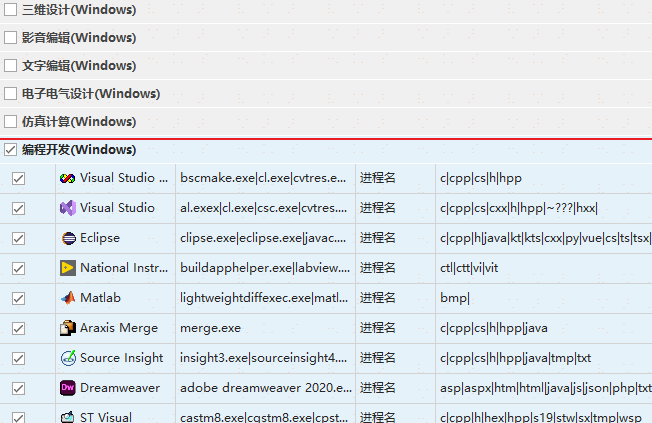
Task: Enable the 三维设计(Windows) checkbox
Action: [x=11, y=10]
